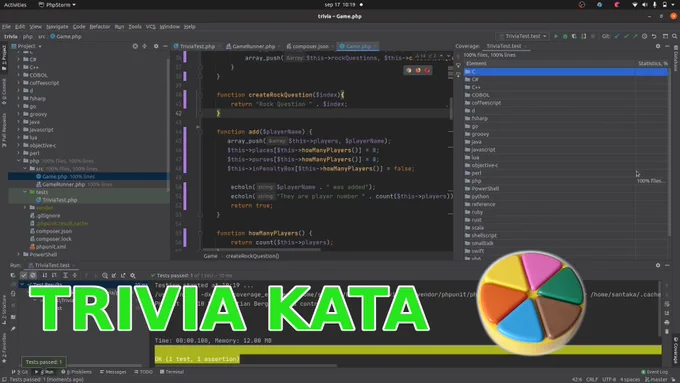680x383 pixels.
Task: Start debugging with the green bug icon
Action: coord(565,36)
